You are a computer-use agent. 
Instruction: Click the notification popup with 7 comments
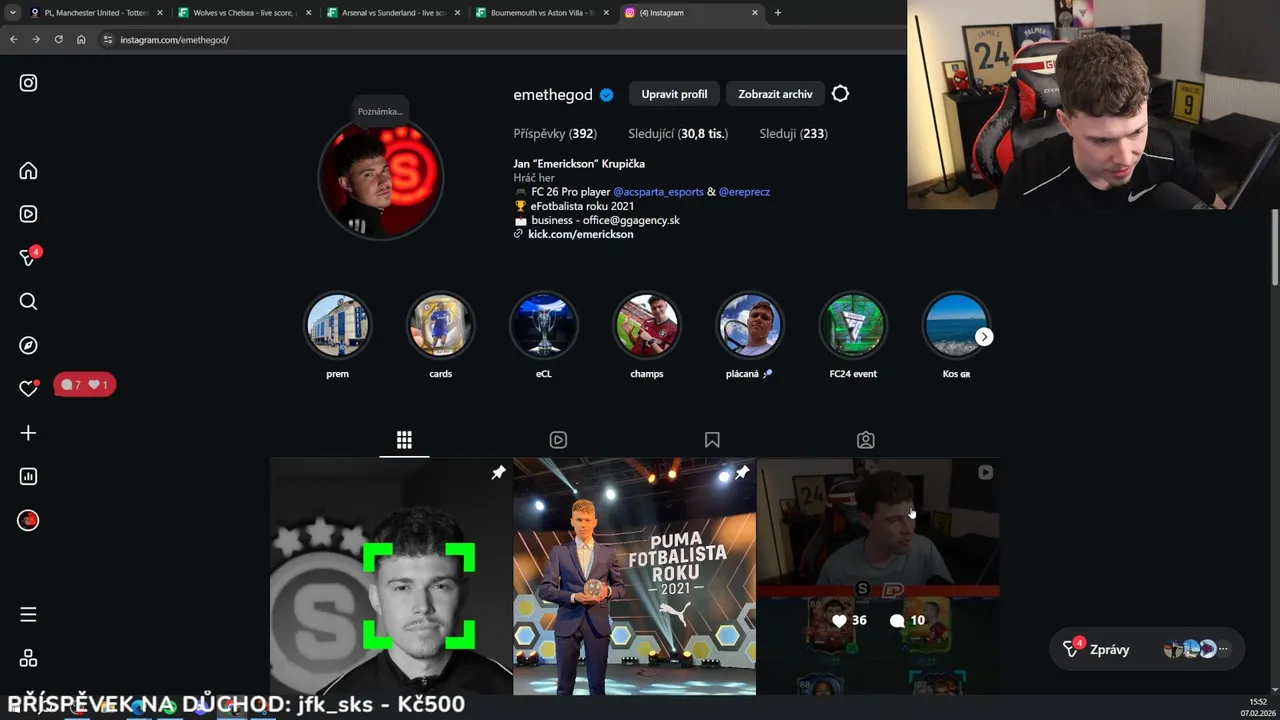coord(84,385)
